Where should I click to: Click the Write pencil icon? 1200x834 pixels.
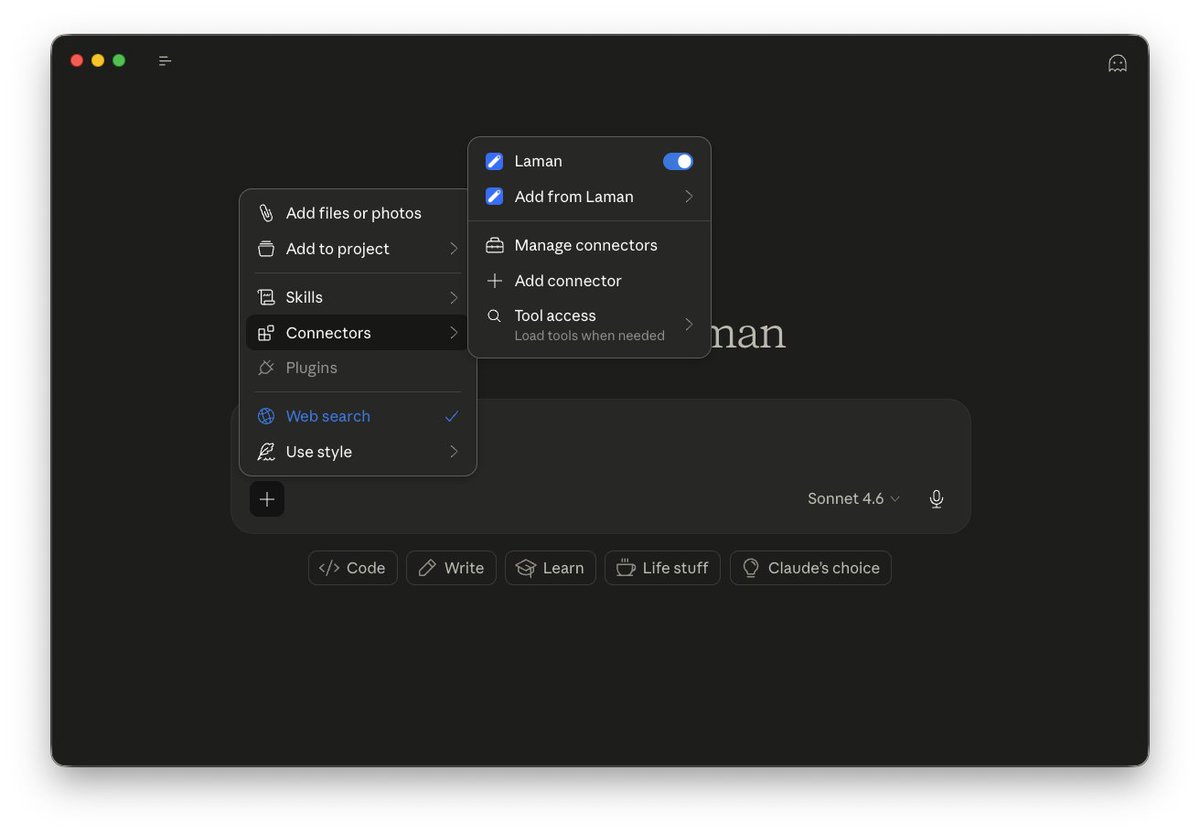427,568
